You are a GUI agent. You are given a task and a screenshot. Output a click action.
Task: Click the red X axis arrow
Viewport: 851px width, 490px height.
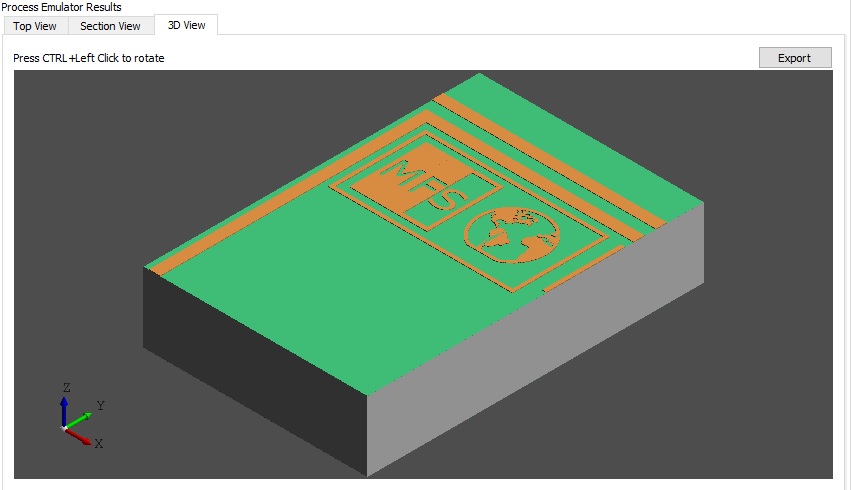(x=80, y=436)
